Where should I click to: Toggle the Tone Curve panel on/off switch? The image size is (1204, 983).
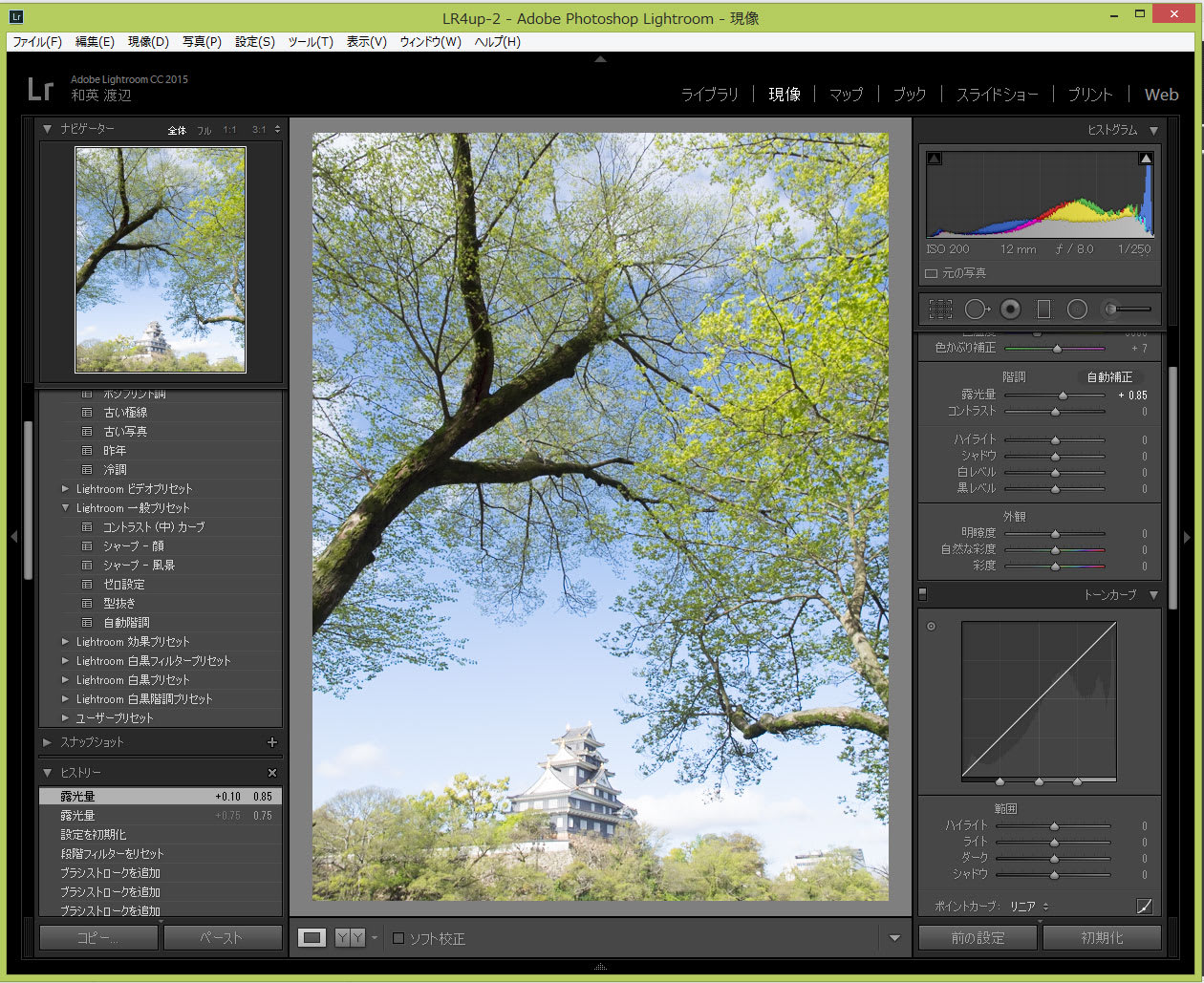click(923, 594)
